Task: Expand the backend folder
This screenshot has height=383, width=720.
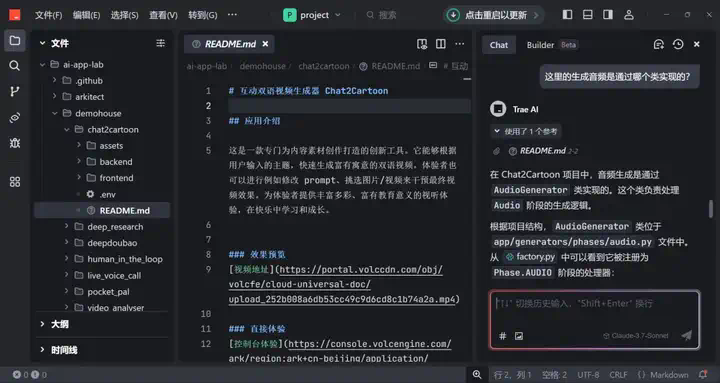Action: coord(79,162)
